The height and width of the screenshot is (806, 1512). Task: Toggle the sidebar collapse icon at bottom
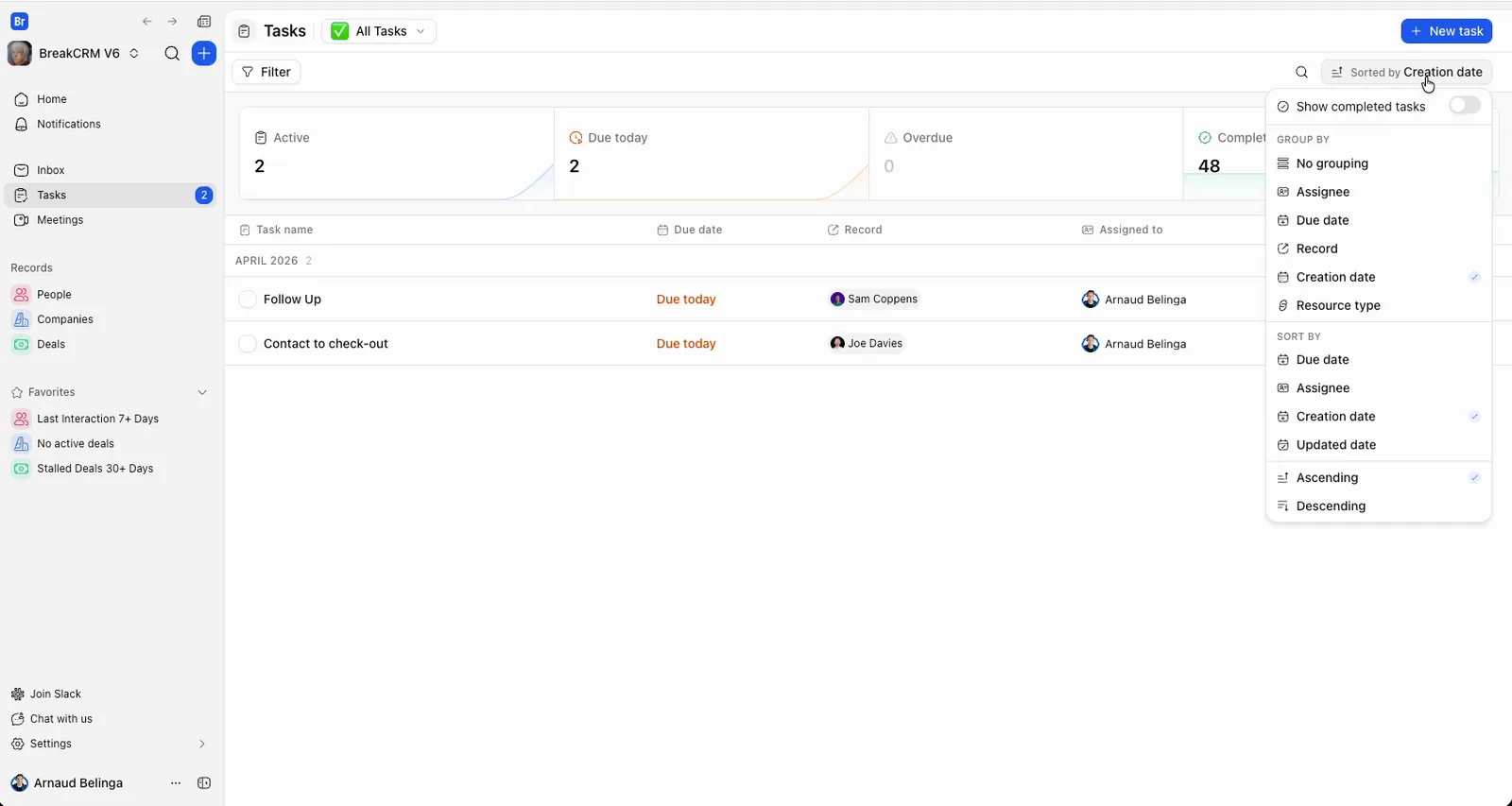[204, 783]
